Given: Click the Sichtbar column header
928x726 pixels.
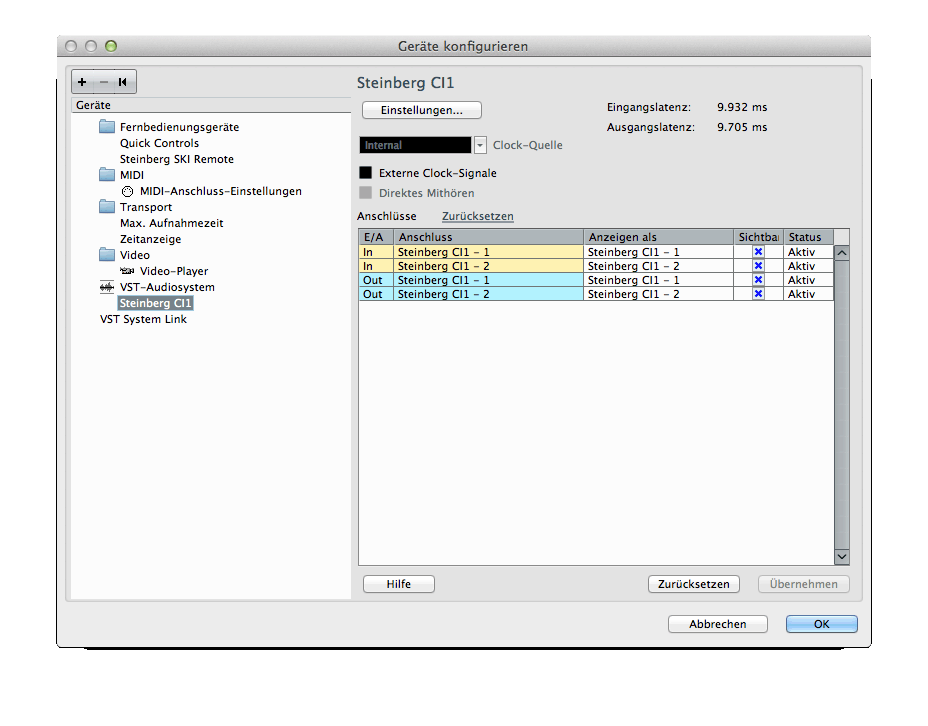Looking at the screenshot, I should coord(759,237).
